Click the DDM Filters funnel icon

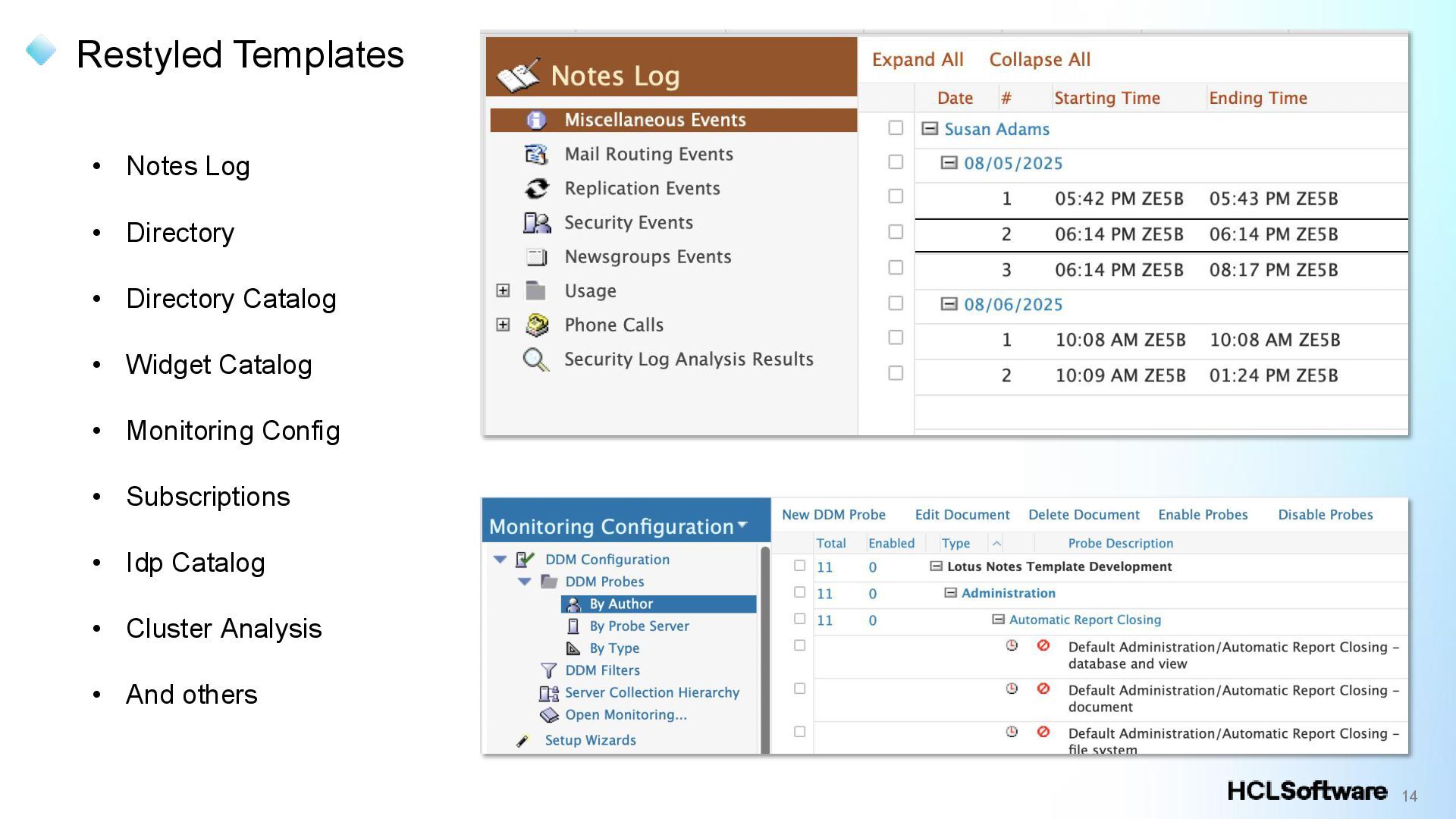tap(548, 670)
